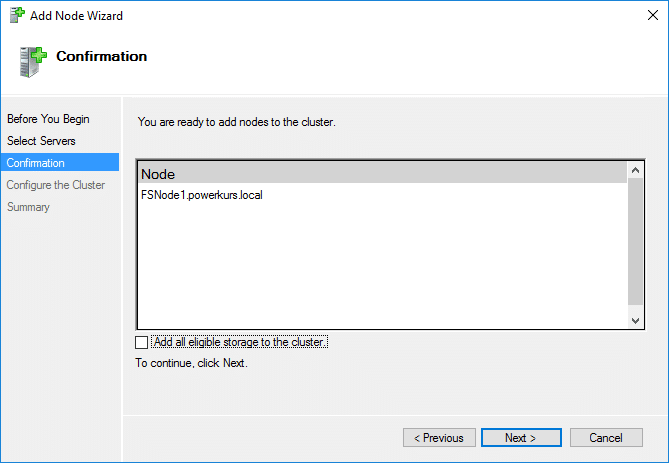
Task: Select Configure the Cluster step
Action: (x=55, y=185)
